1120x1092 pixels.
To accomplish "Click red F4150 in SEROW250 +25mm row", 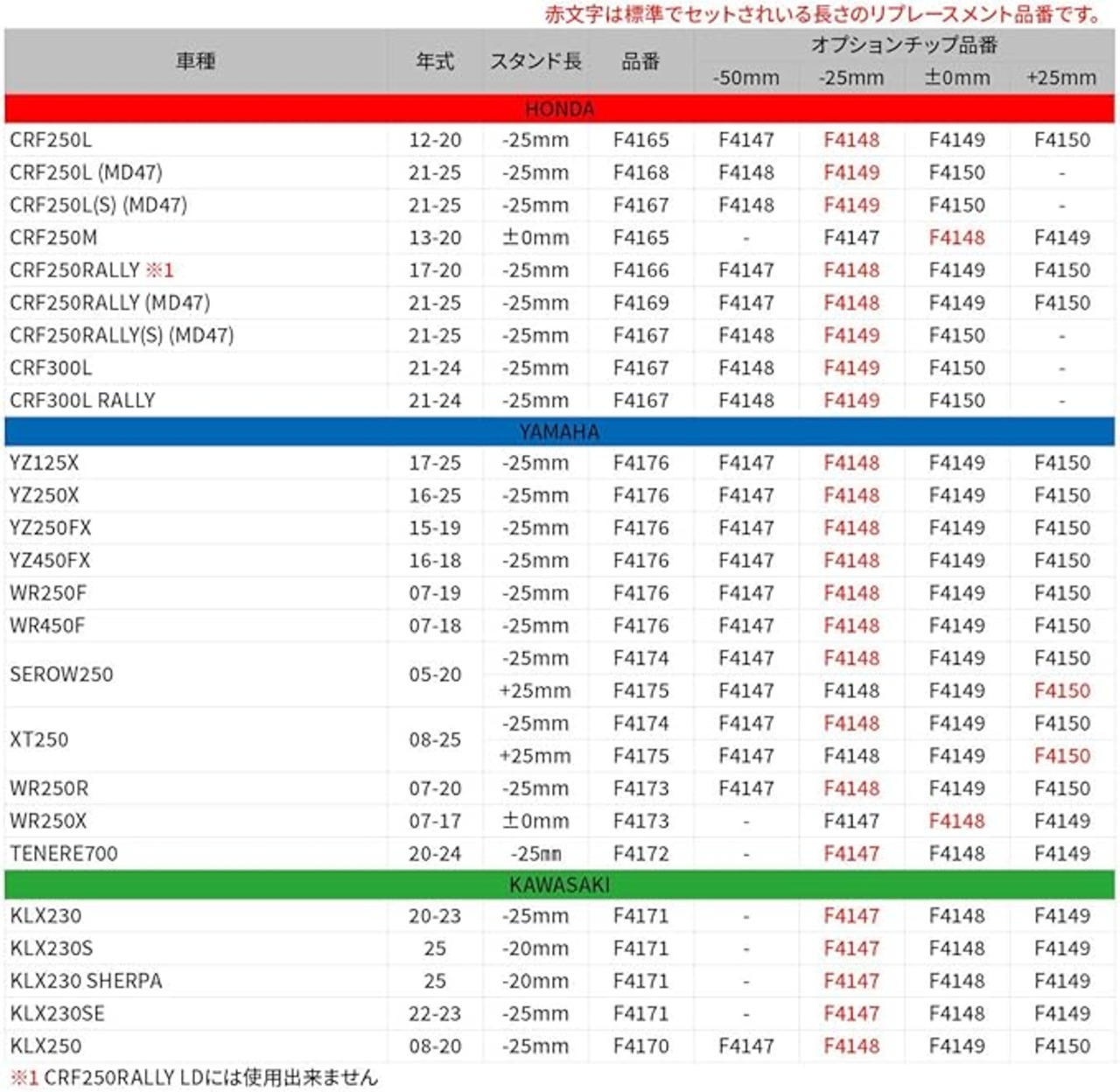I will pyautogui.click(x=1061, y=690).
